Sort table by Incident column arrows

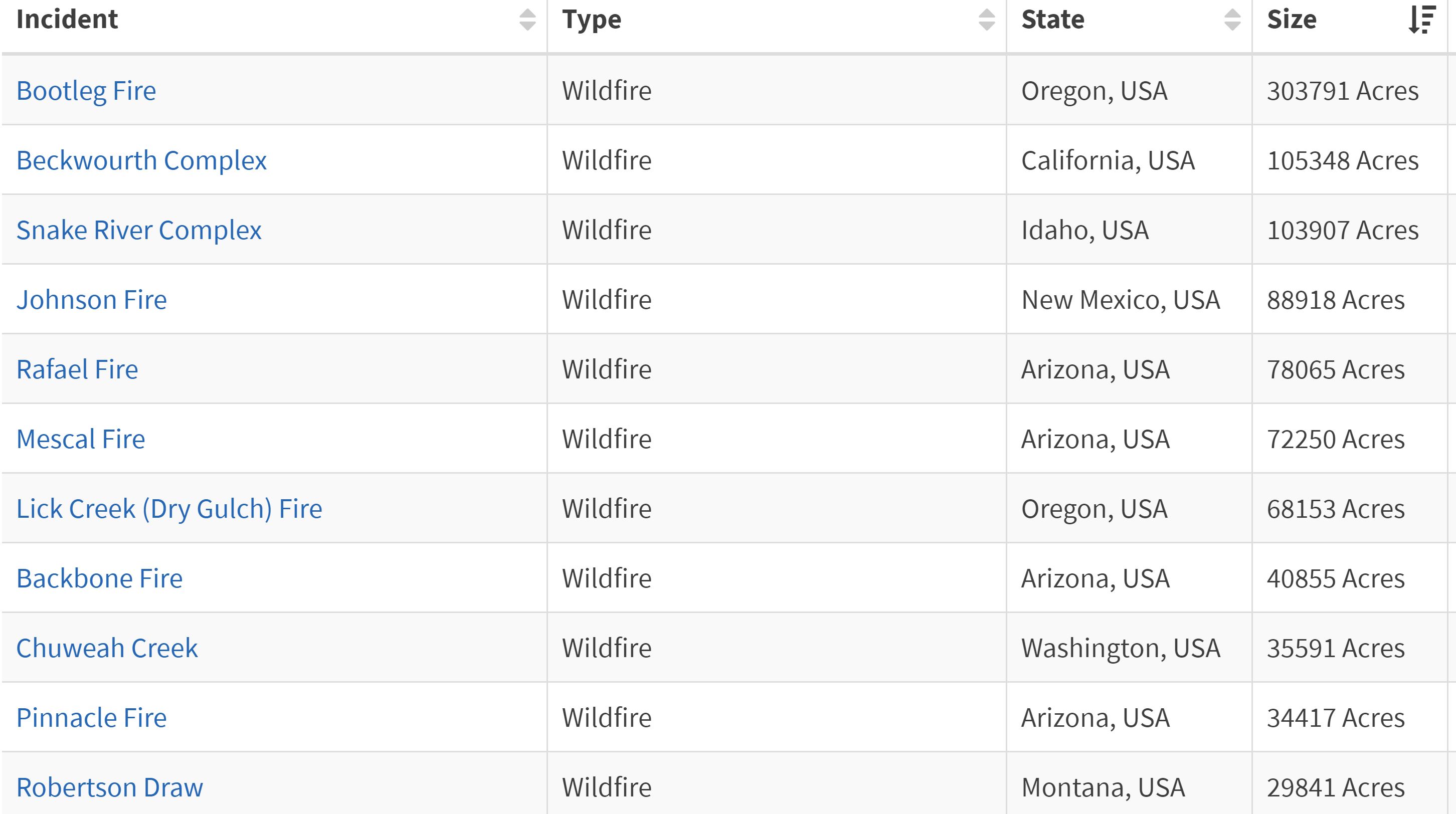coord(527,20)
